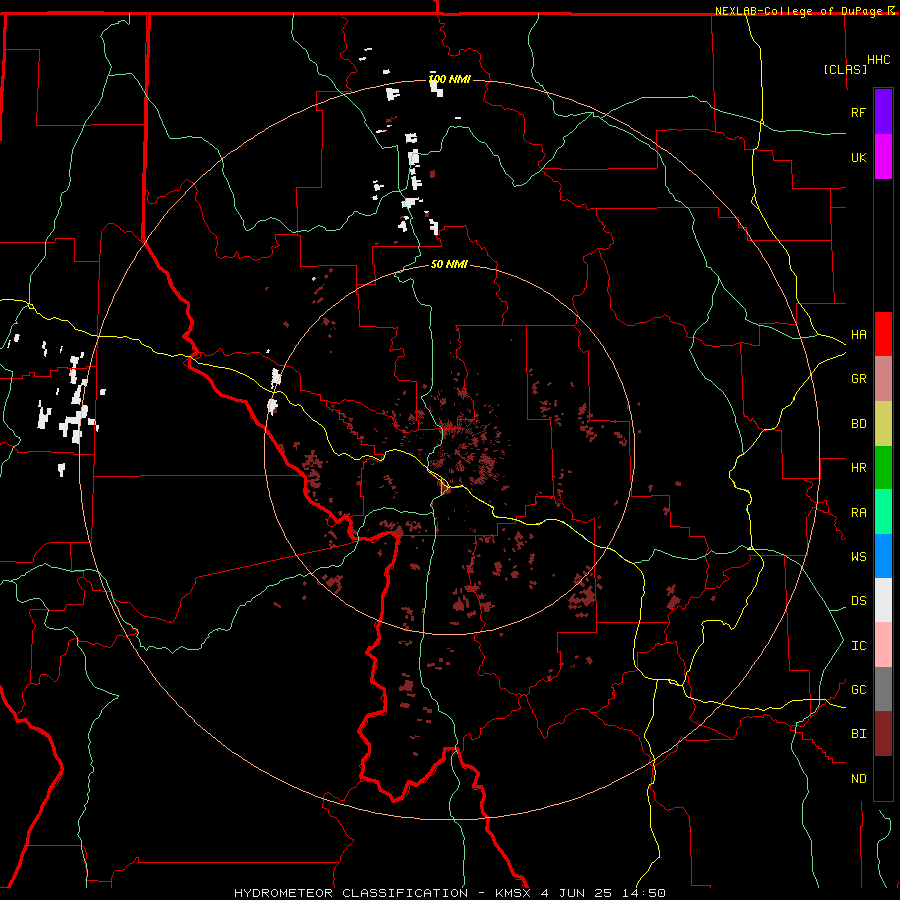Click the IC pink legend swatch
The width and height of the screenshot is (900, 900).
883,645
